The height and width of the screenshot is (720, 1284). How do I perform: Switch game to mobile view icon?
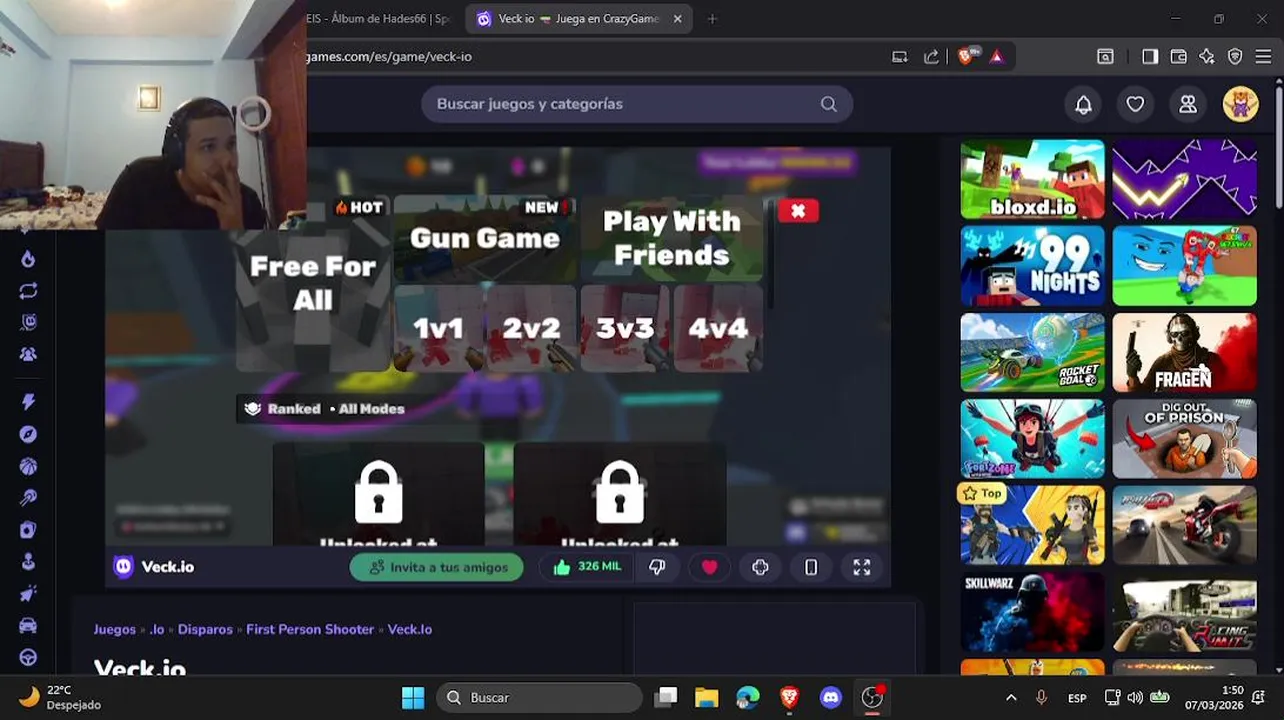811,567
